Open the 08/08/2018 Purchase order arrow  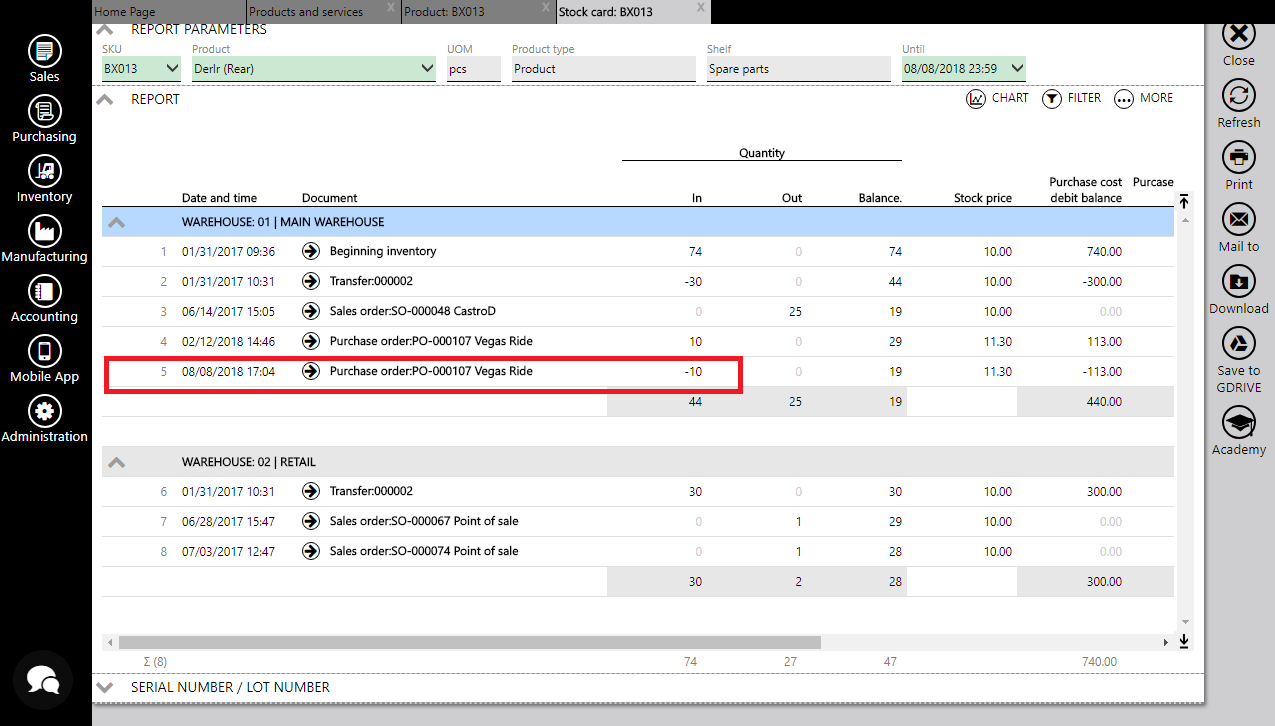click(311, 371)
